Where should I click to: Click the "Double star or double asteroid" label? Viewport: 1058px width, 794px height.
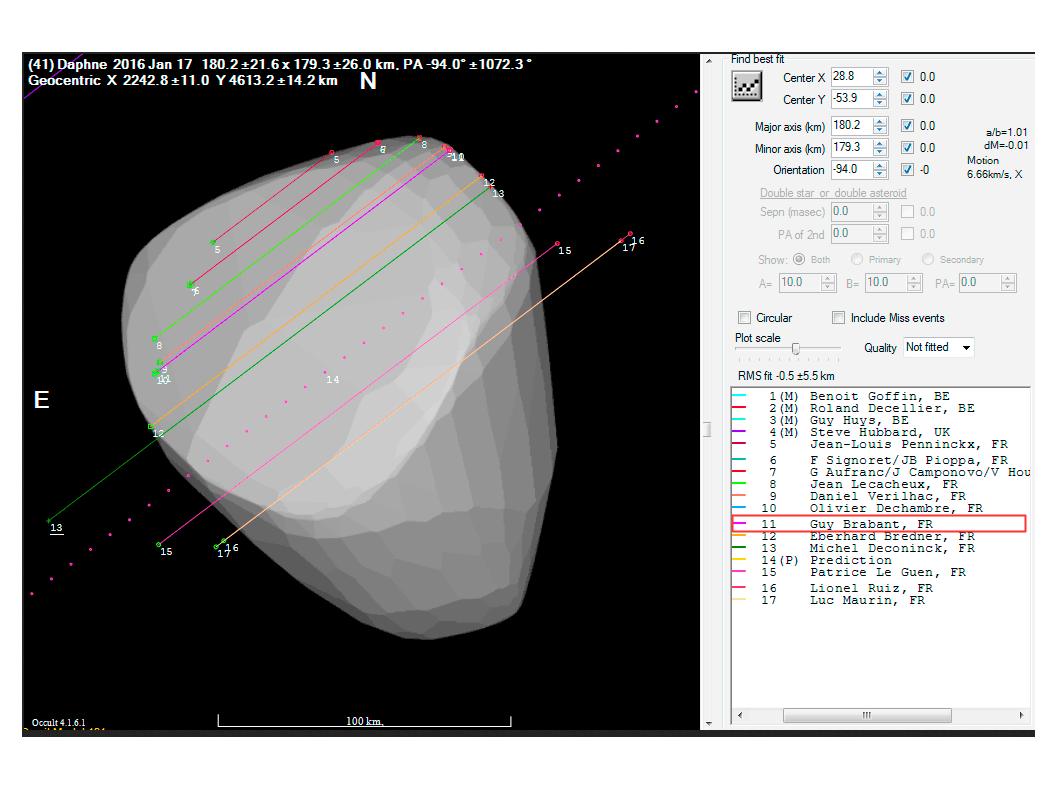[x=833, y=193]
